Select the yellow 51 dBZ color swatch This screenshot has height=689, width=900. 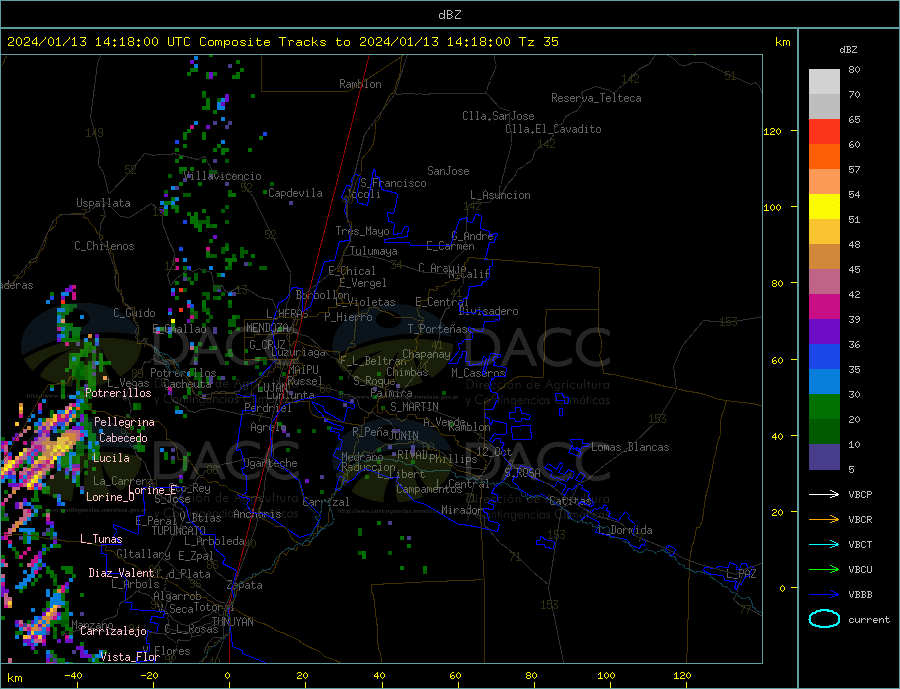(824, 207)
